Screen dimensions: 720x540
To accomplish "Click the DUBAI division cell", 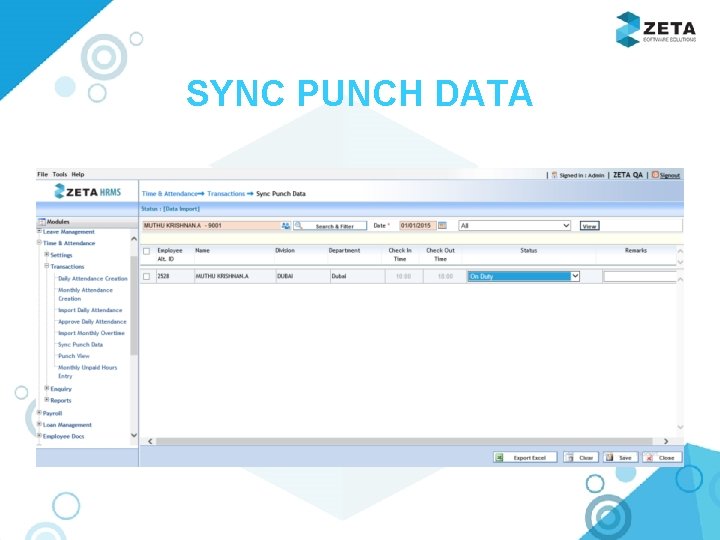I will tap(285, 276).
